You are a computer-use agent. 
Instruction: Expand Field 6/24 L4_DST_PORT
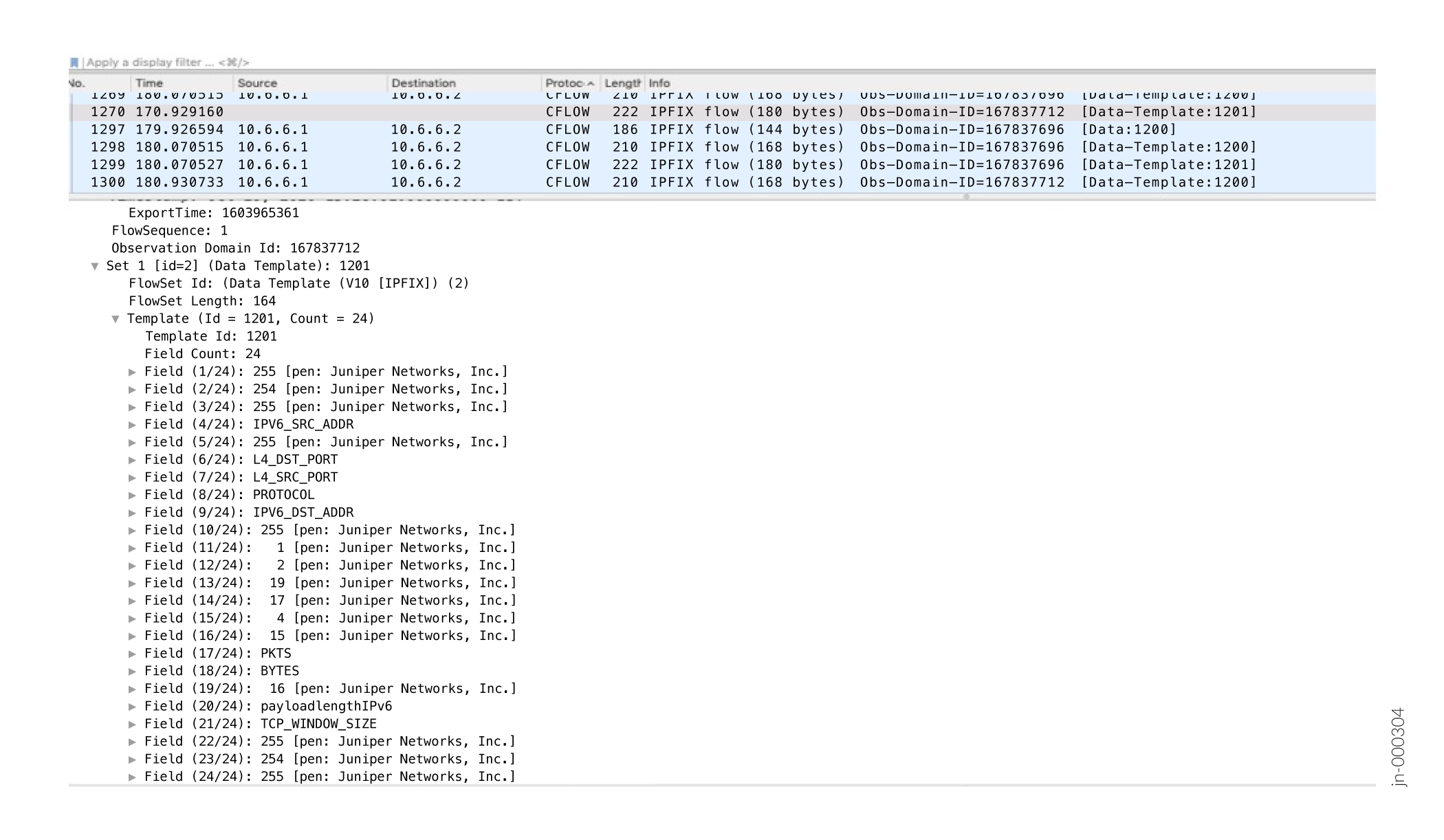[x=133, y=460]
